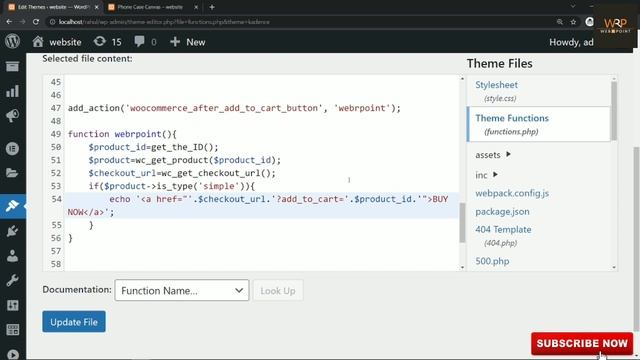Click the wc_get_product line 51
The image size is (640, 360).
pyautogui.click(x=185, y=160)
